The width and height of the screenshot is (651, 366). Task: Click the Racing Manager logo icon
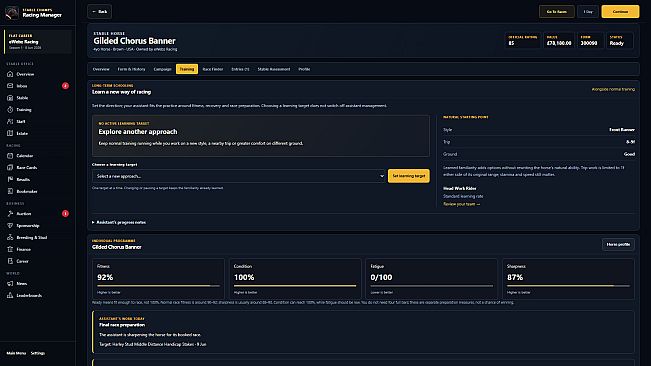pos(12,13)
